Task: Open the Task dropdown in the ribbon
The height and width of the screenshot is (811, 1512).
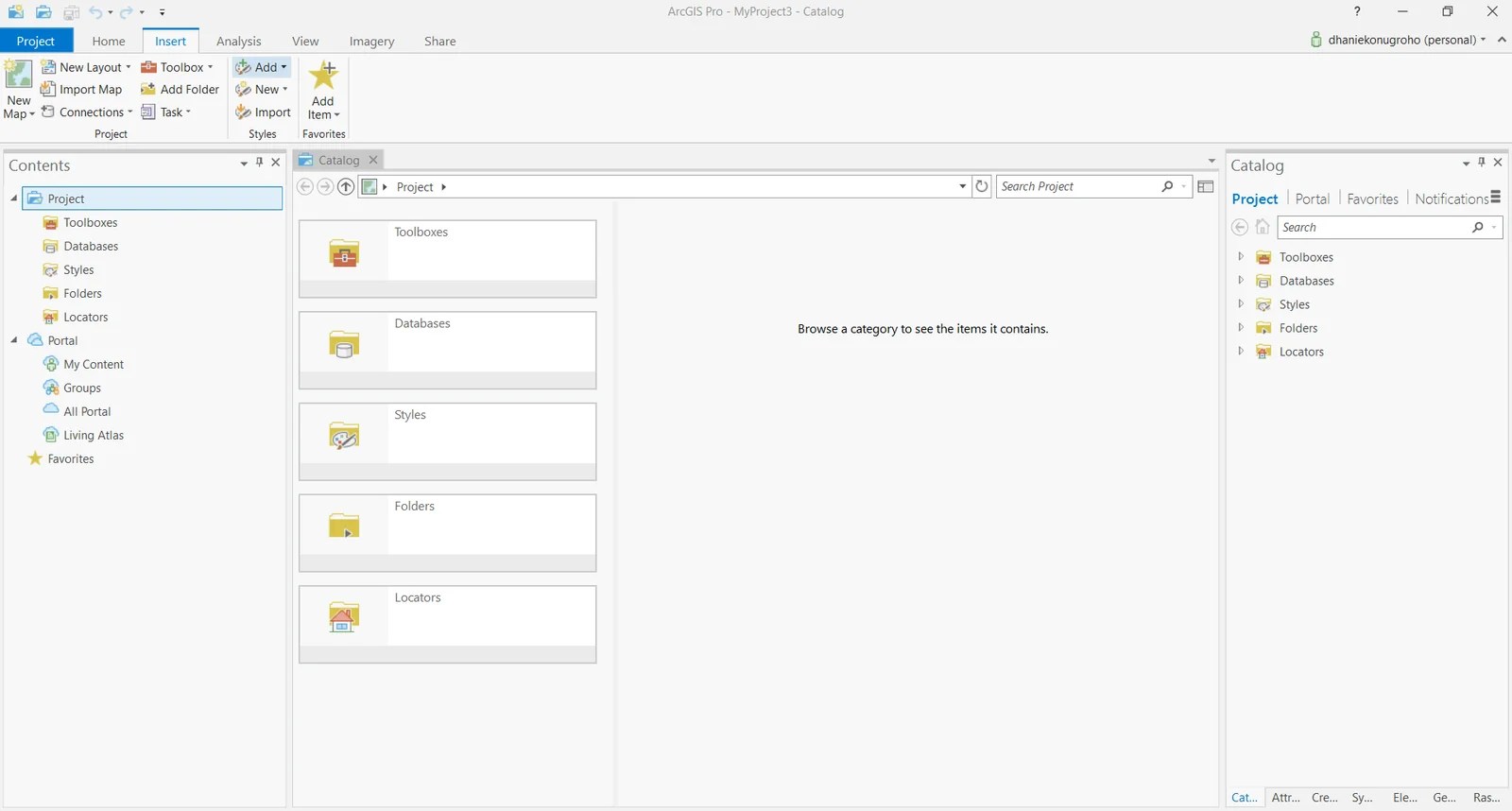Action: (x=166, y=112)
